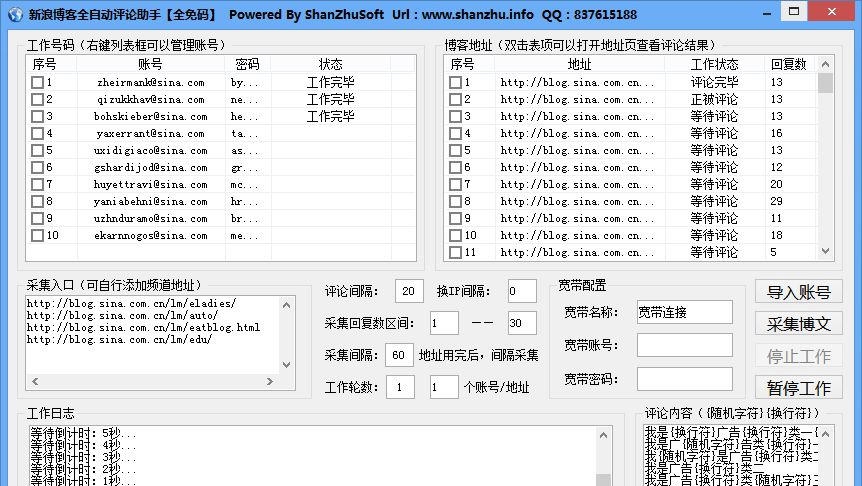Select the http://blog.sina.com.cn/lm/auto/ line
The image size is (862, 486).
(x=122, y=316)
